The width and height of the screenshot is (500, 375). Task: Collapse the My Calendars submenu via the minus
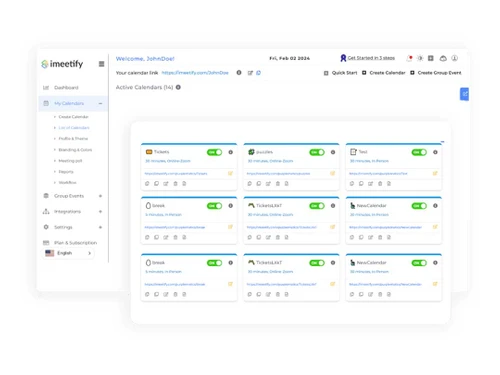100,103
